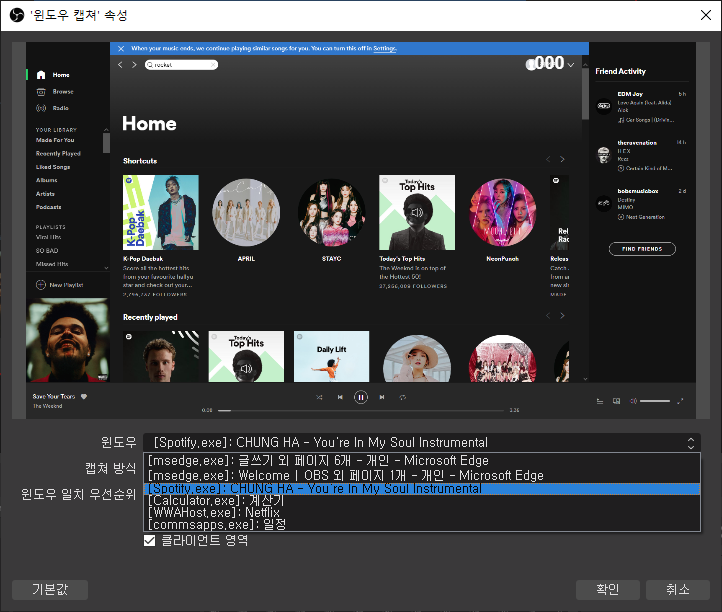The height and width of the screenshot is (612, 722).
Task: Go back with the Spotify back arrow
Action: (120, 65)
